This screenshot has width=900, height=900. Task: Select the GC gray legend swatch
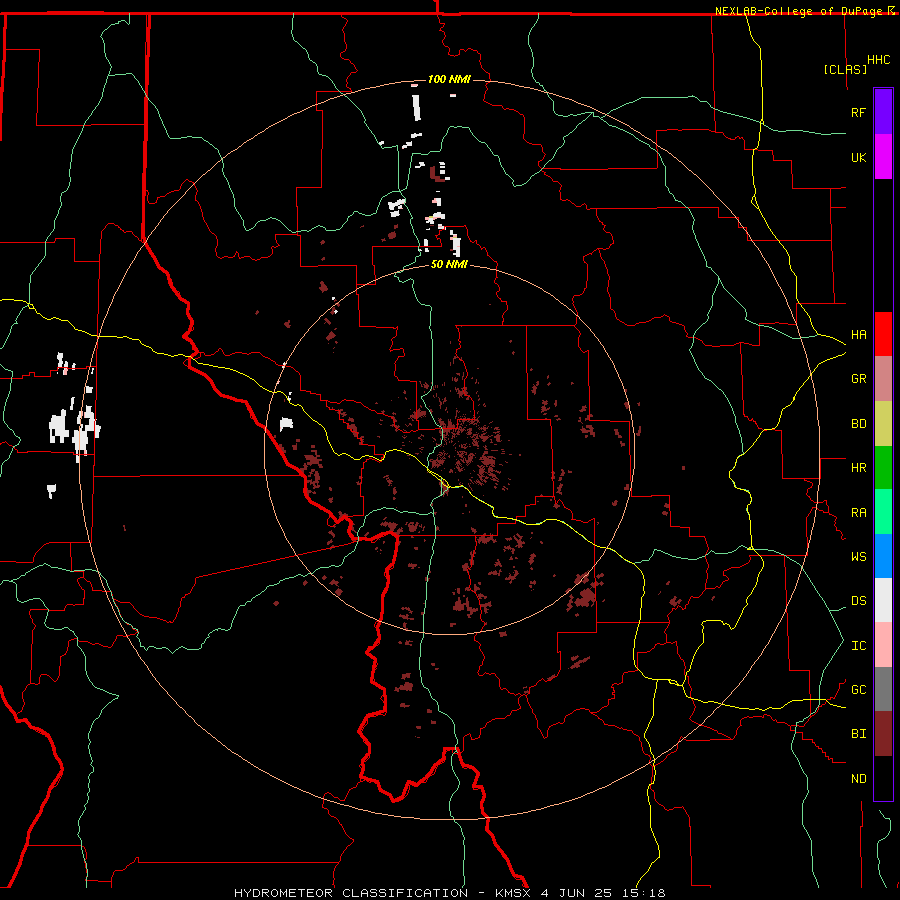click(x=883, y=689)
